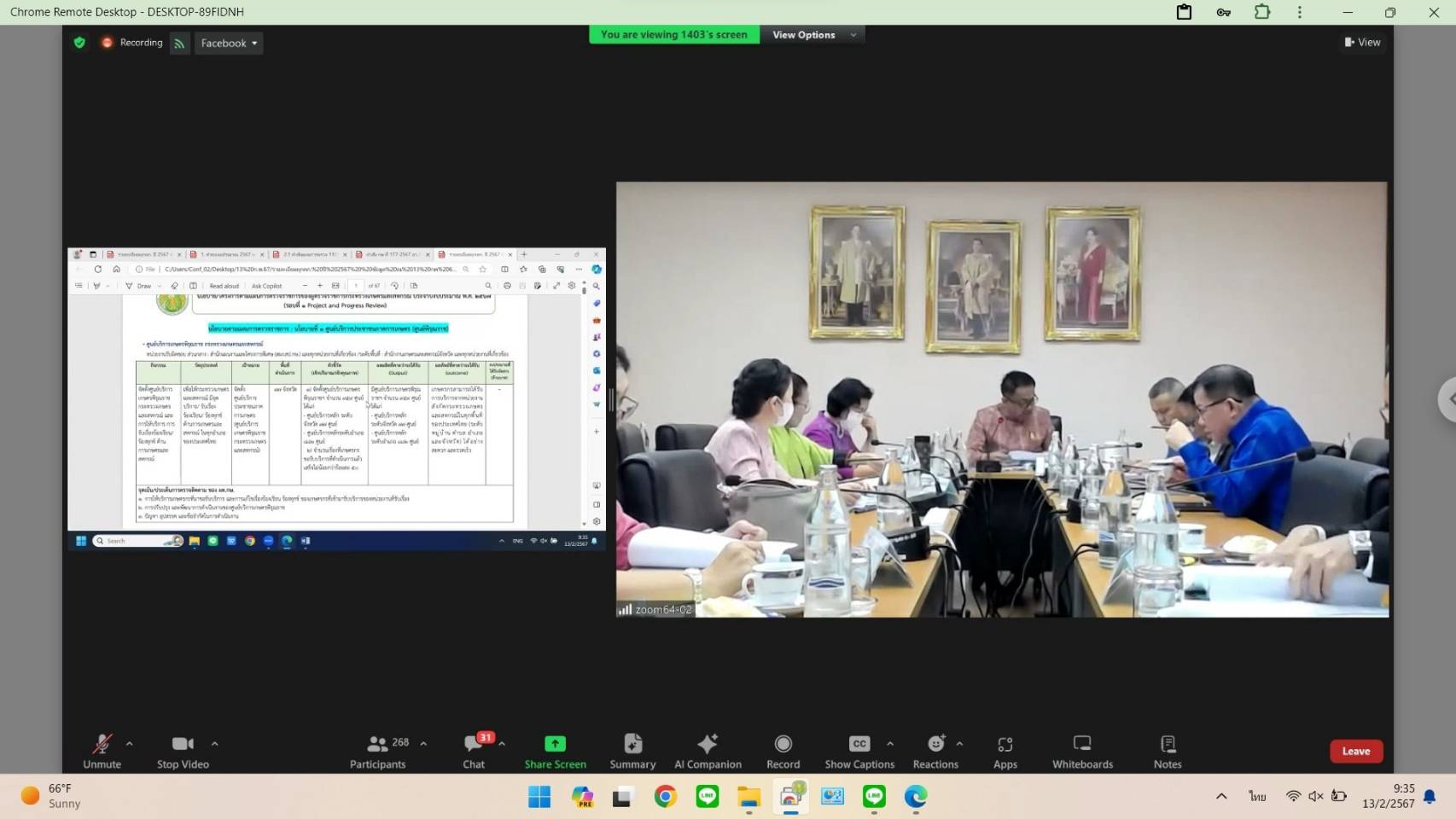This screenshot has height=819, width=1456.
Task: Expand video options arrow beside Stop Video
Action: (214, 744)
